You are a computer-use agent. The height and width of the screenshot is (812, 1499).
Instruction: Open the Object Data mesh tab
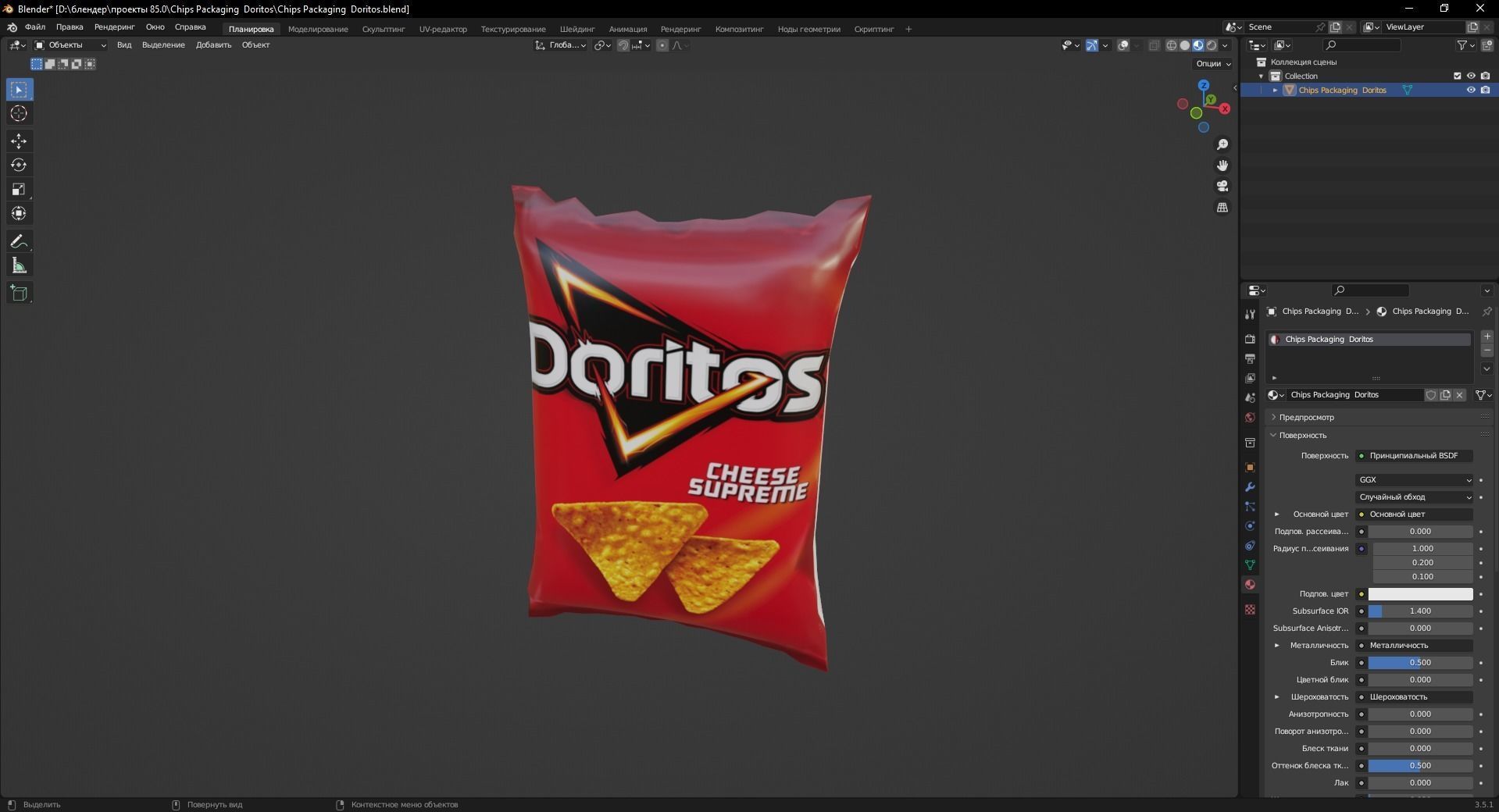(x=1250, y=565)
